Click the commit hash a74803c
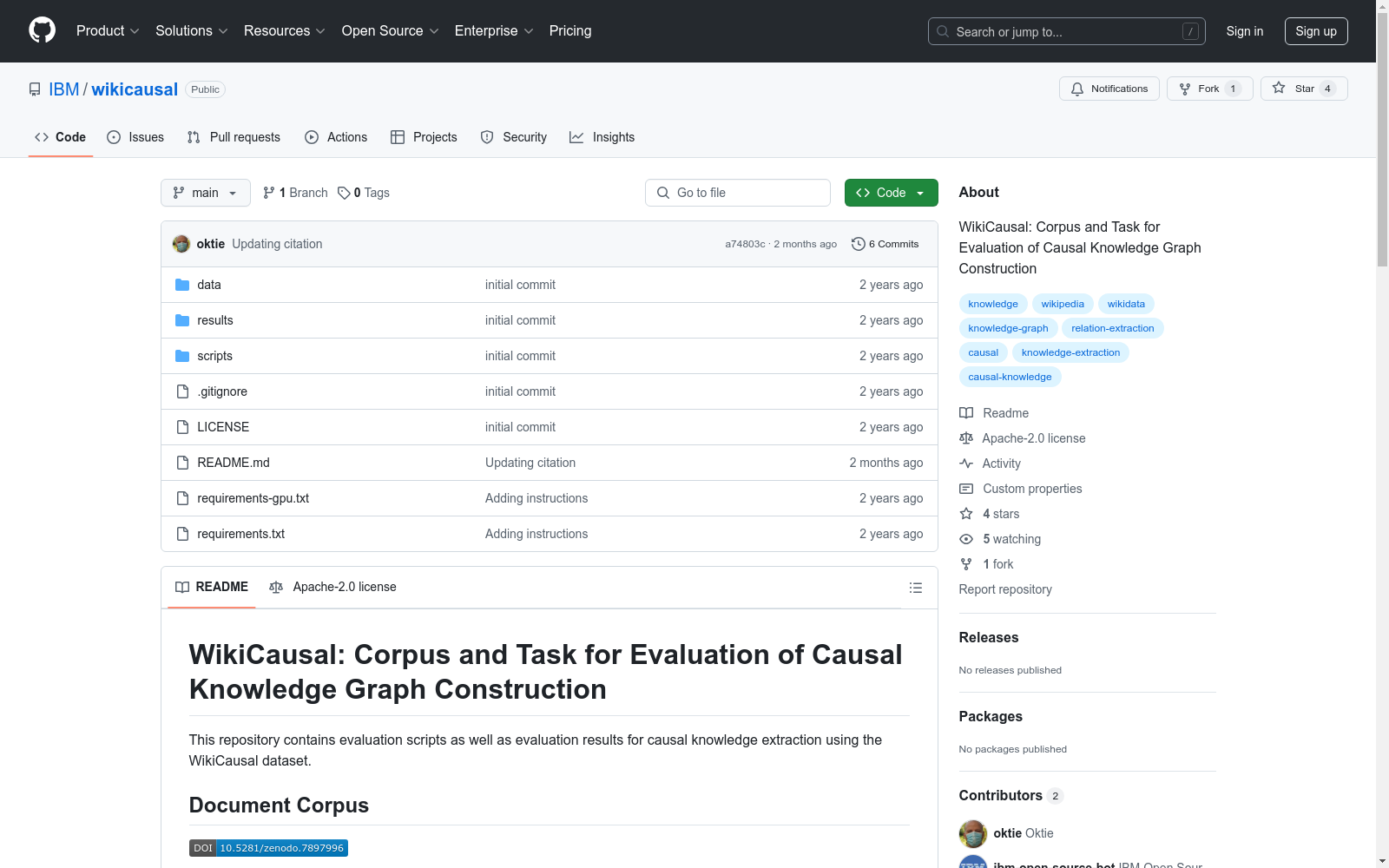Screen dimensions: 1389x868 coord(746,244)
